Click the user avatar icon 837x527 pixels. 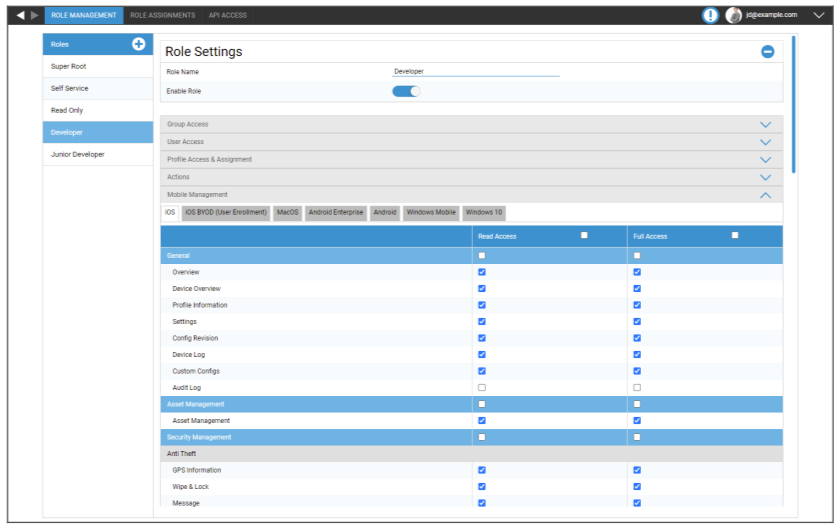coord(734,15)
